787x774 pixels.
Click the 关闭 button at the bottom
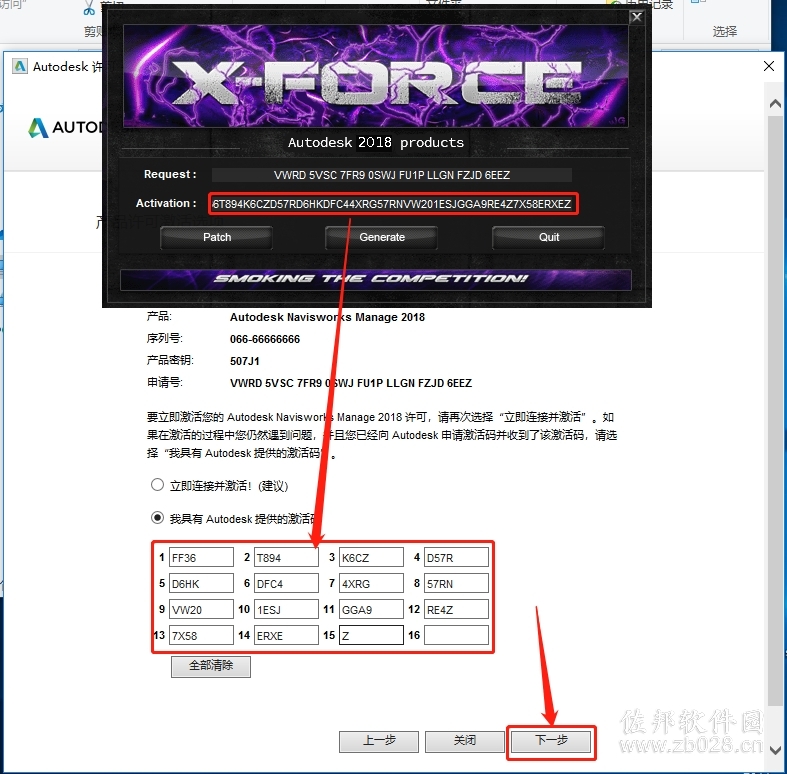point(465,741)
